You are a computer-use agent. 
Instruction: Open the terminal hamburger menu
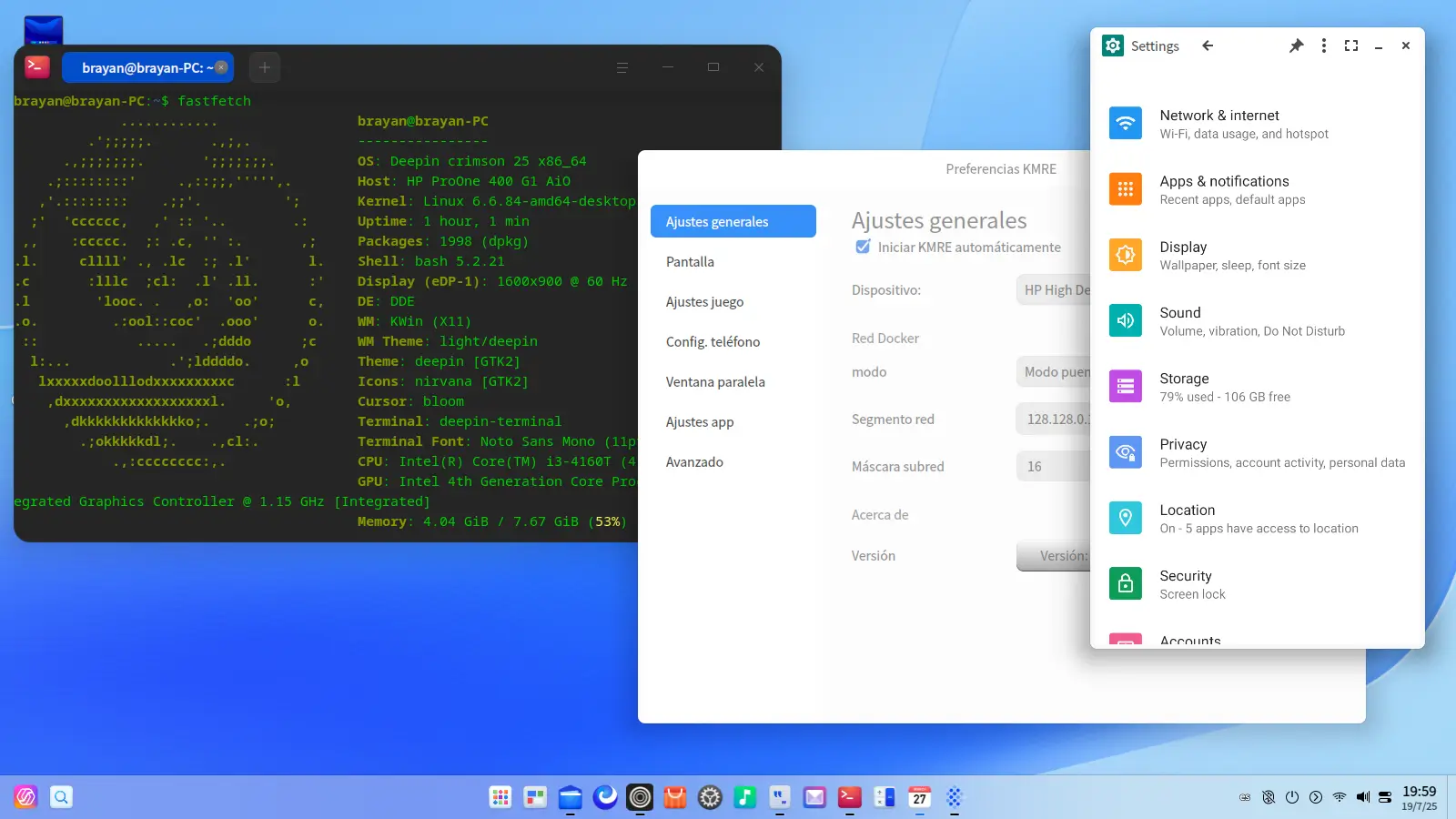(622, 67)
